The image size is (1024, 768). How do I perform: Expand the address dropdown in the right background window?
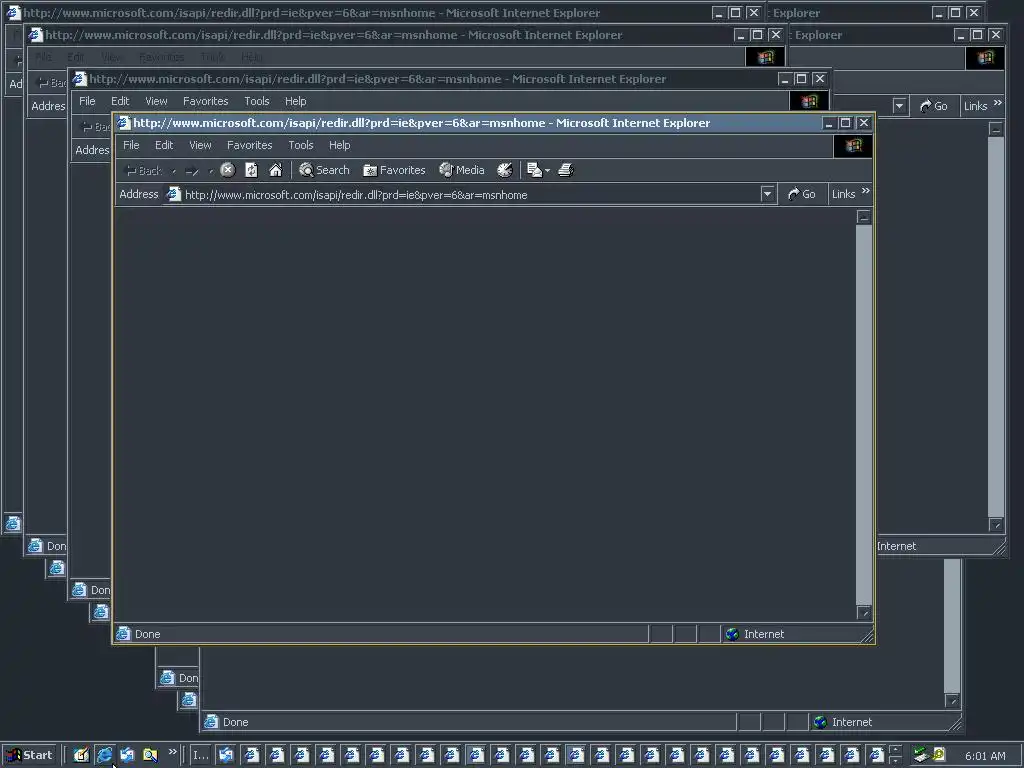point(900,106)
